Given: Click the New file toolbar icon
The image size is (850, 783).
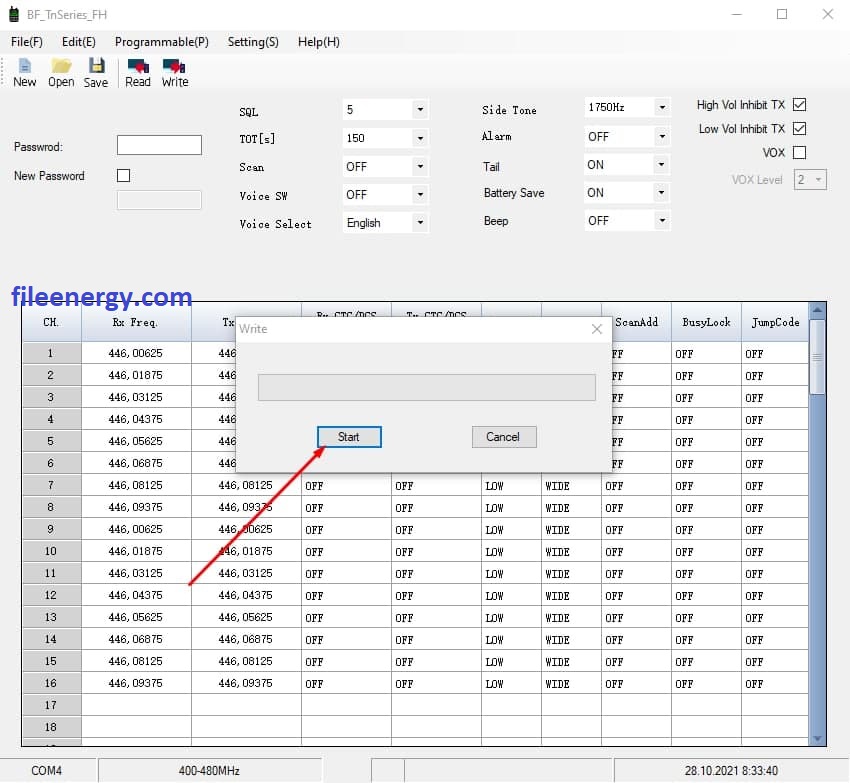Looking at the screenshot, I should click(x=24, y=73).
